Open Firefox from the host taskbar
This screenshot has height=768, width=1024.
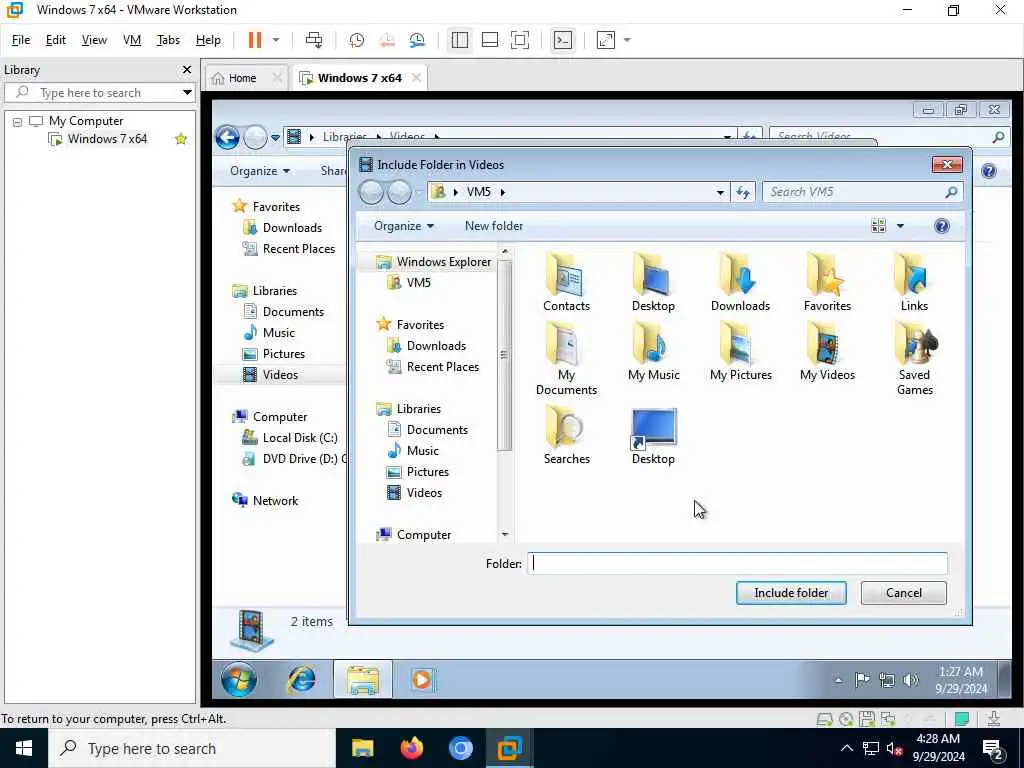pyautogui.click(x=411, y=748)
